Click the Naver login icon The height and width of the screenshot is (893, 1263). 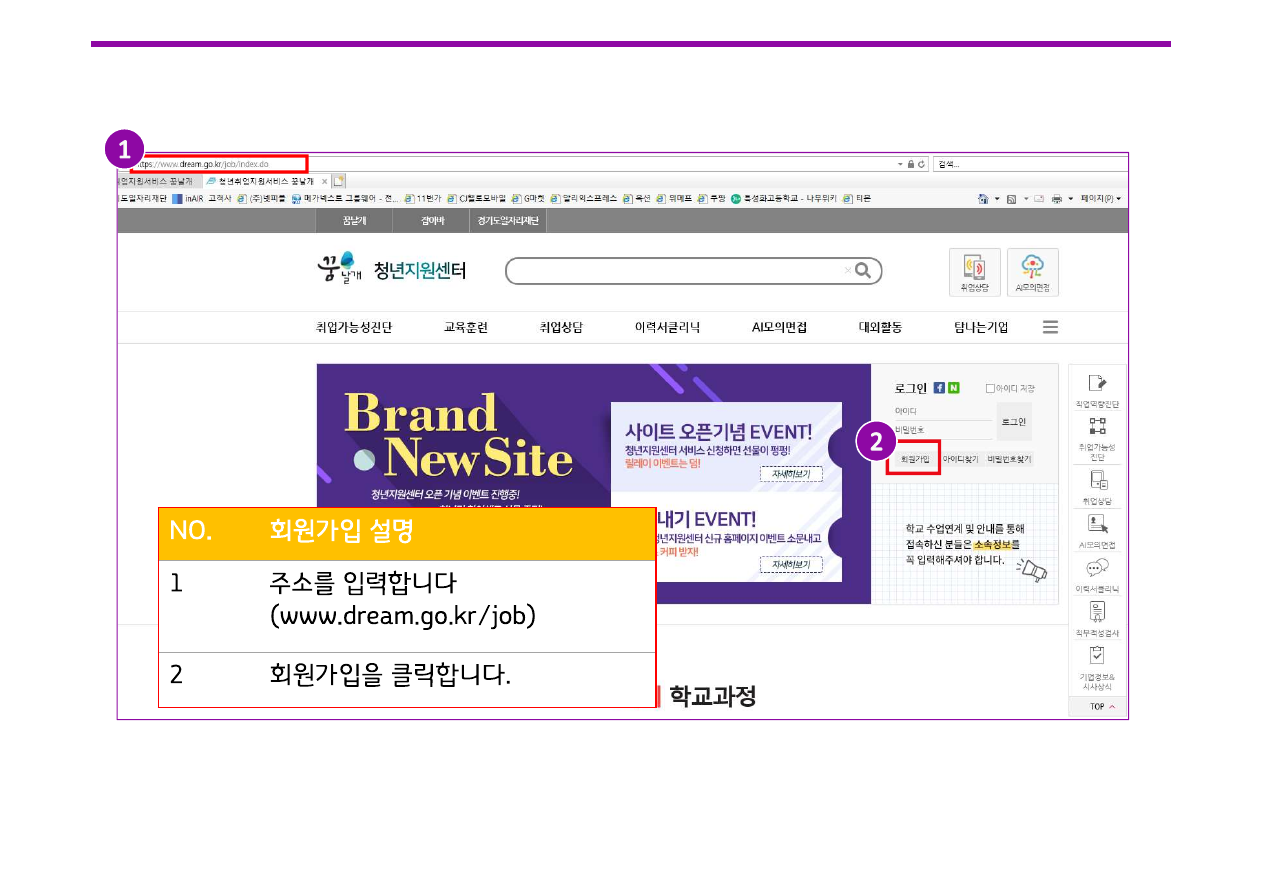953,388
